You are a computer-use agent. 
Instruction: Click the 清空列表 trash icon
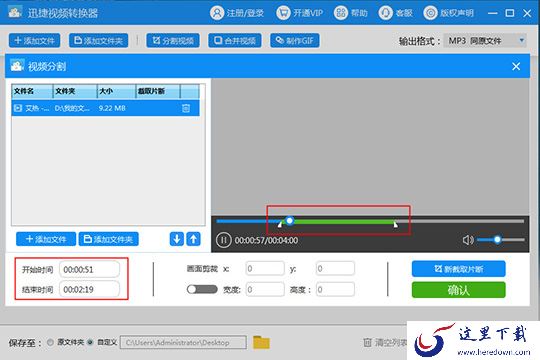click(x=367, y=342)
